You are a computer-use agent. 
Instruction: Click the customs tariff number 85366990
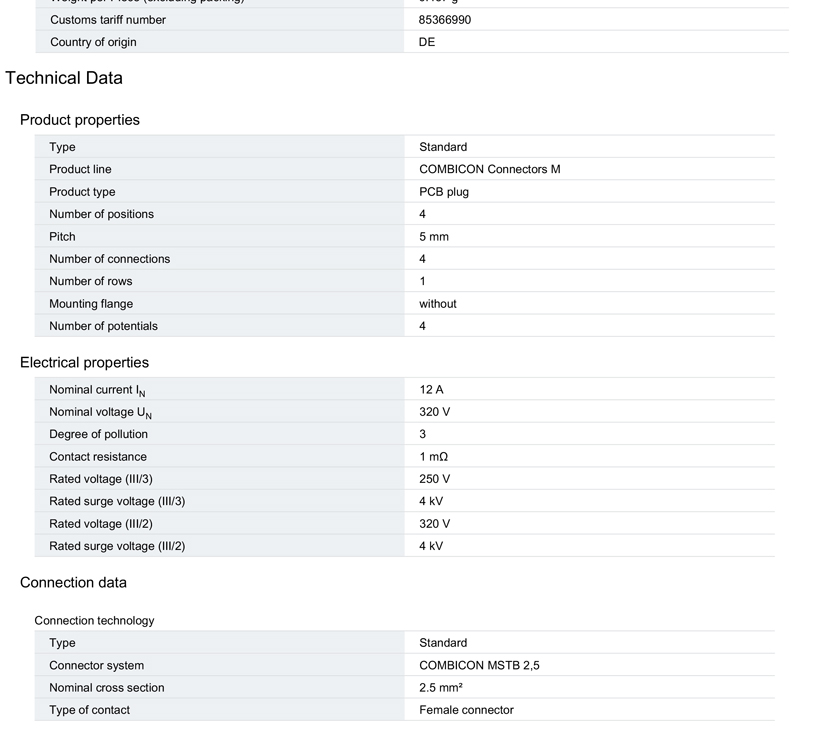click(444, 20)
